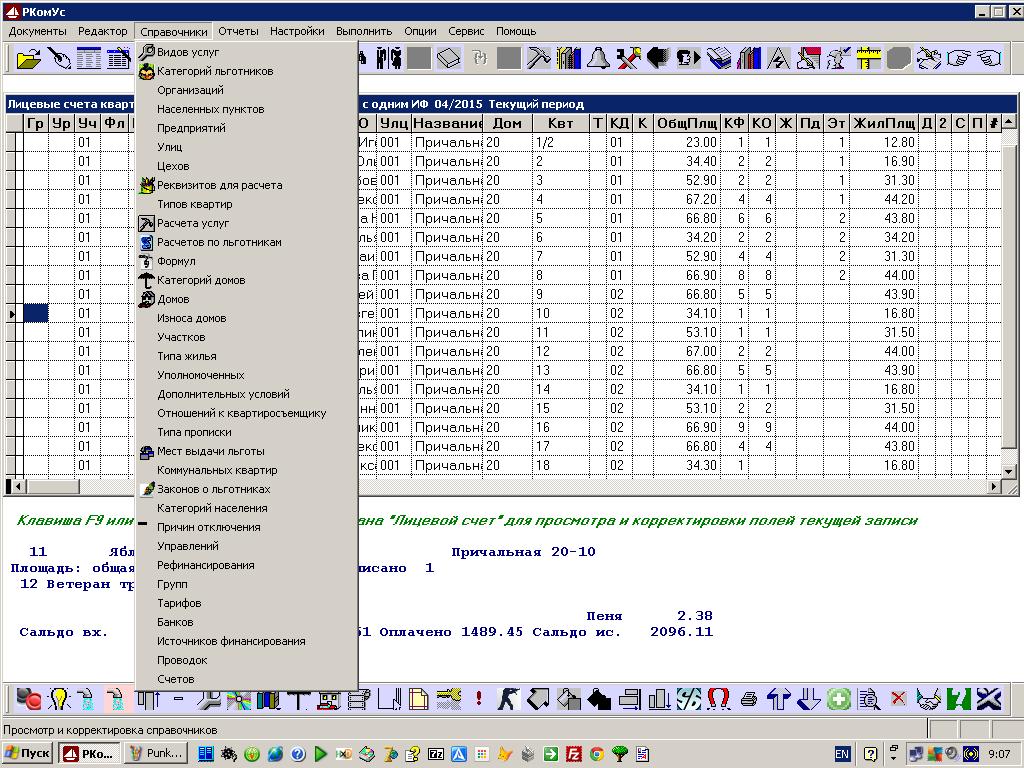Screen dimensions: 1024x768
Task: Click the Пуск start button
Action: point(28,753)
